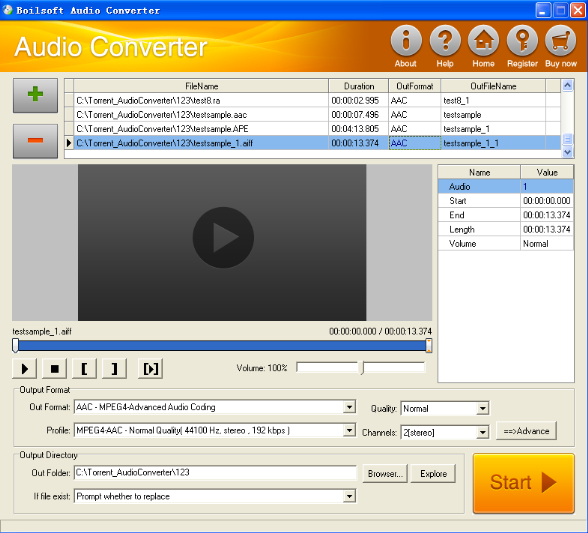Start the conversion
This screenshot has width=588, height=533.
tap(524, 483)
